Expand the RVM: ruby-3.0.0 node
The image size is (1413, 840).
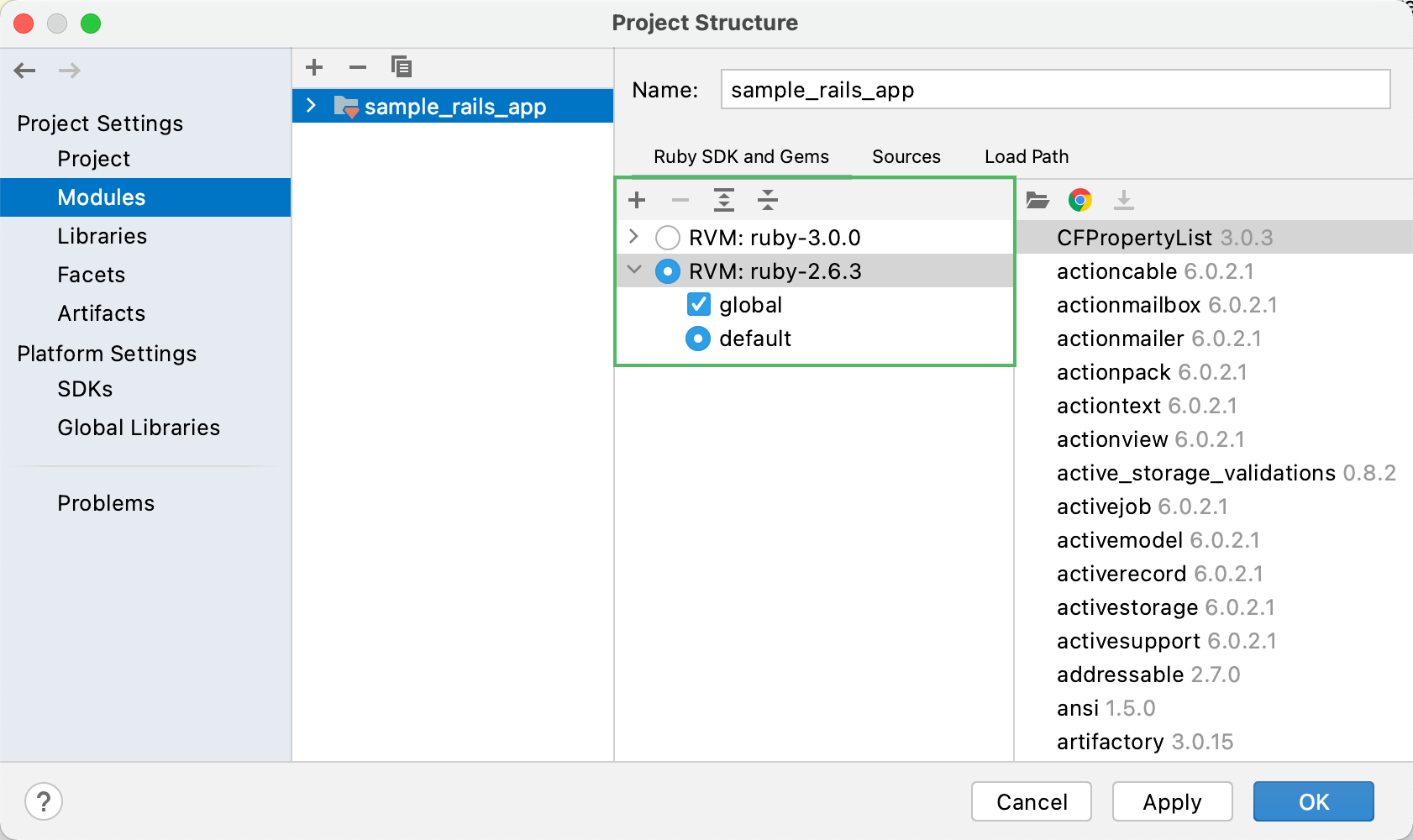coord(634,237)
